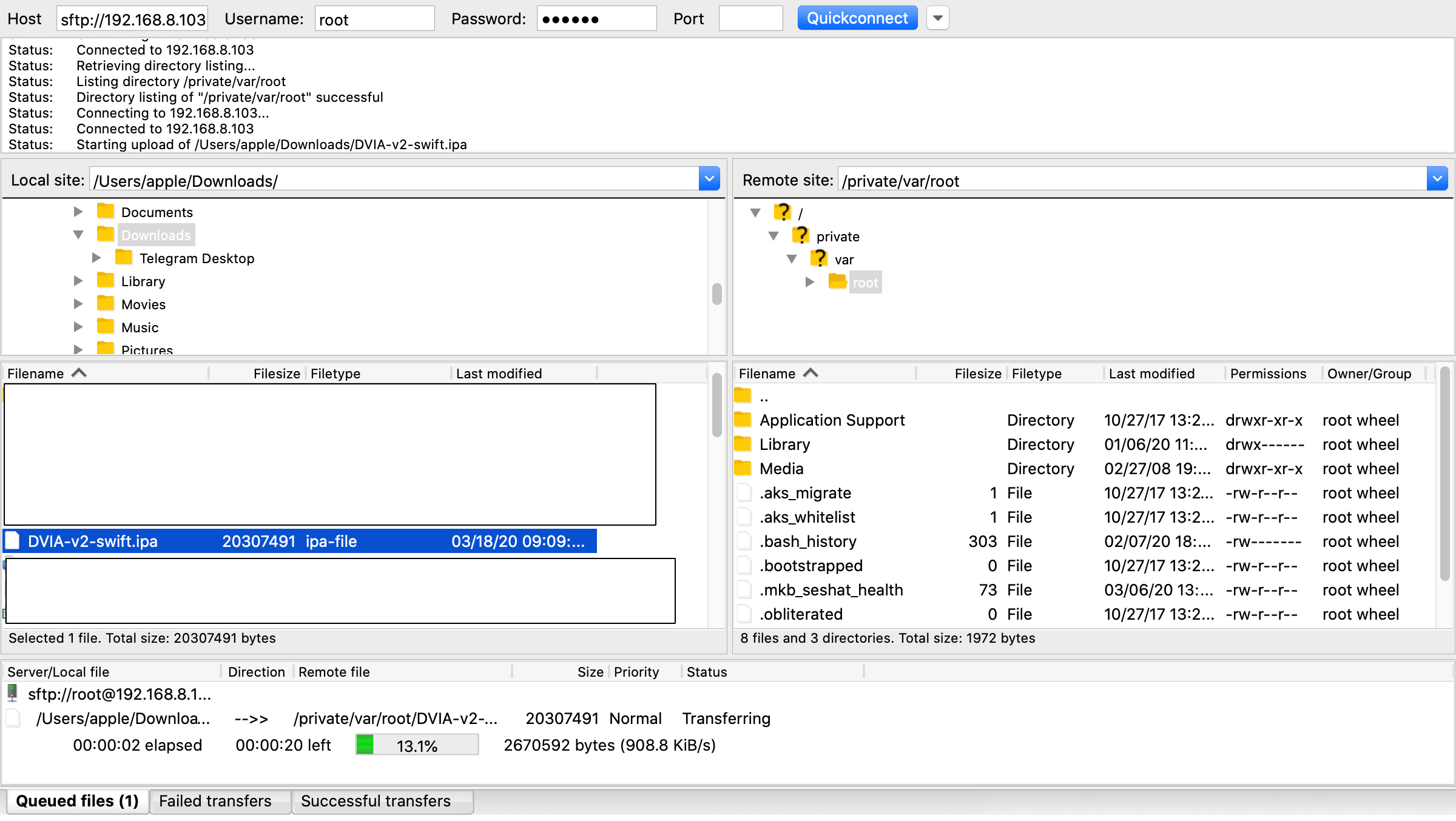Screen dimensions: 1456x821
Task: Switch to the Successful transfers tab
Action: click(376, 801)
